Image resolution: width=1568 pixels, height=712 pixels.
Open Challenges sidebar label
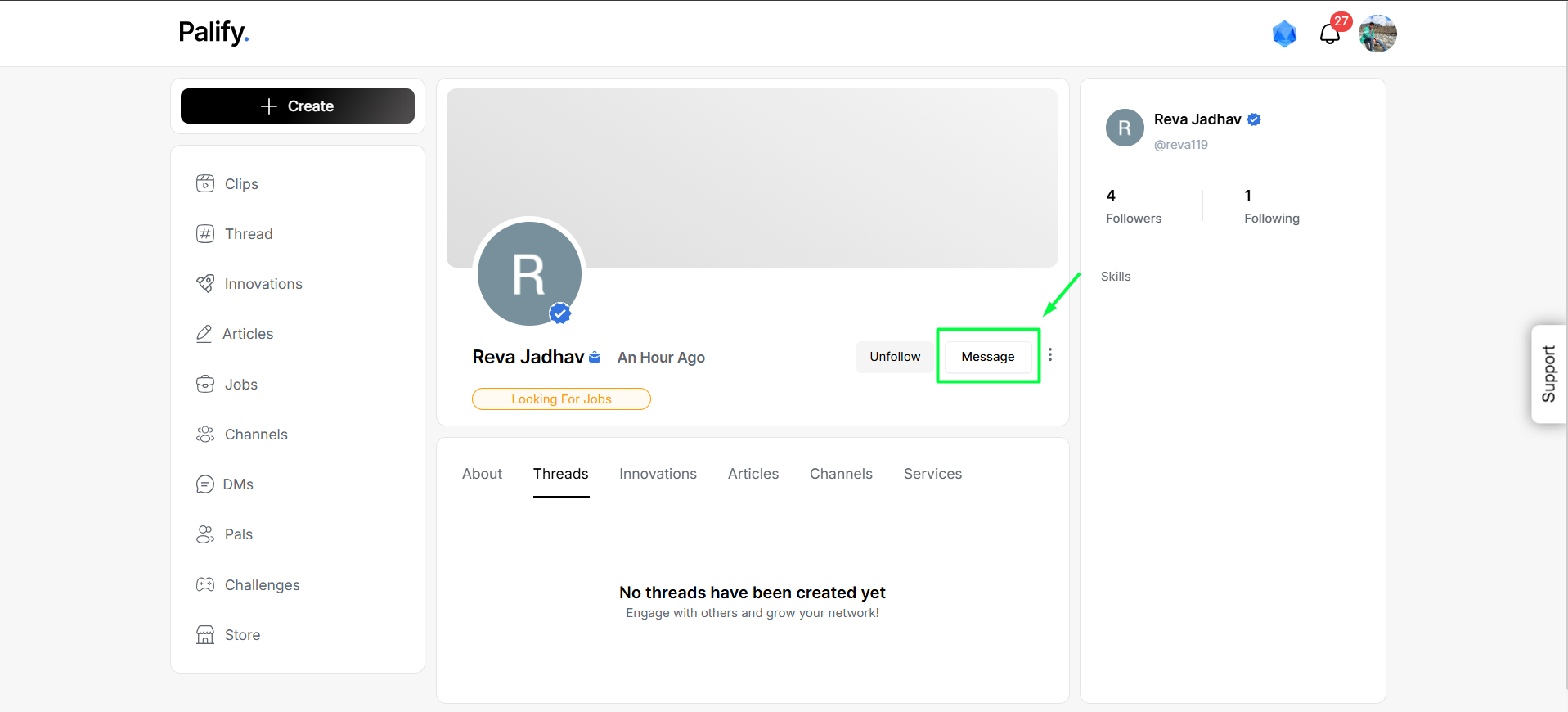263,585
